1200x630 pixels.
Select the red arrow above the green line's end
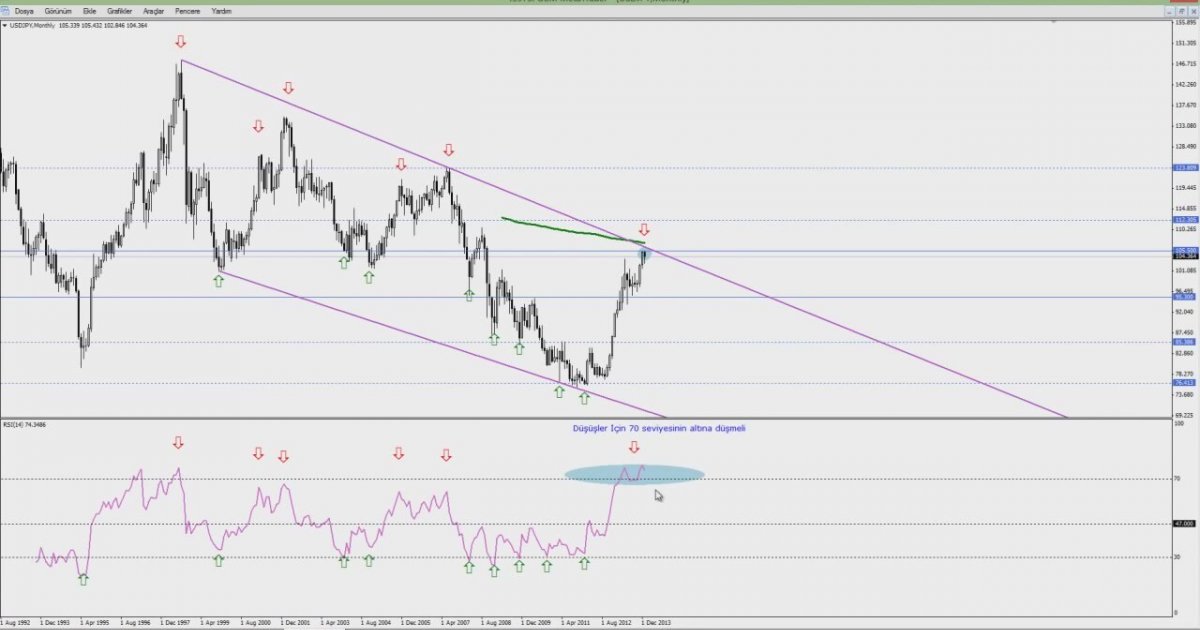click(x=644, y=230)
